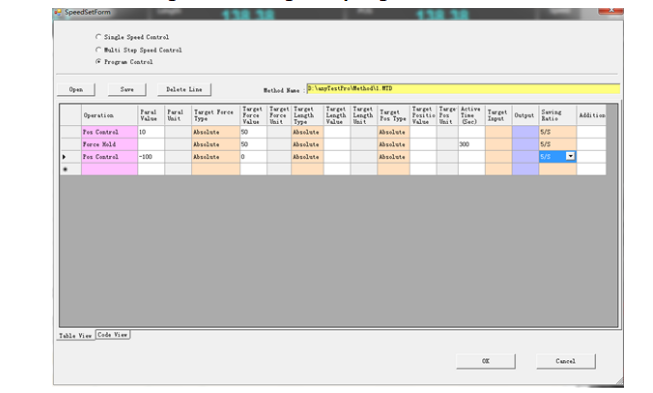Click the Force Hold operation cell
The width and height of the screenshot is (653, 393).
click(110, 144)
